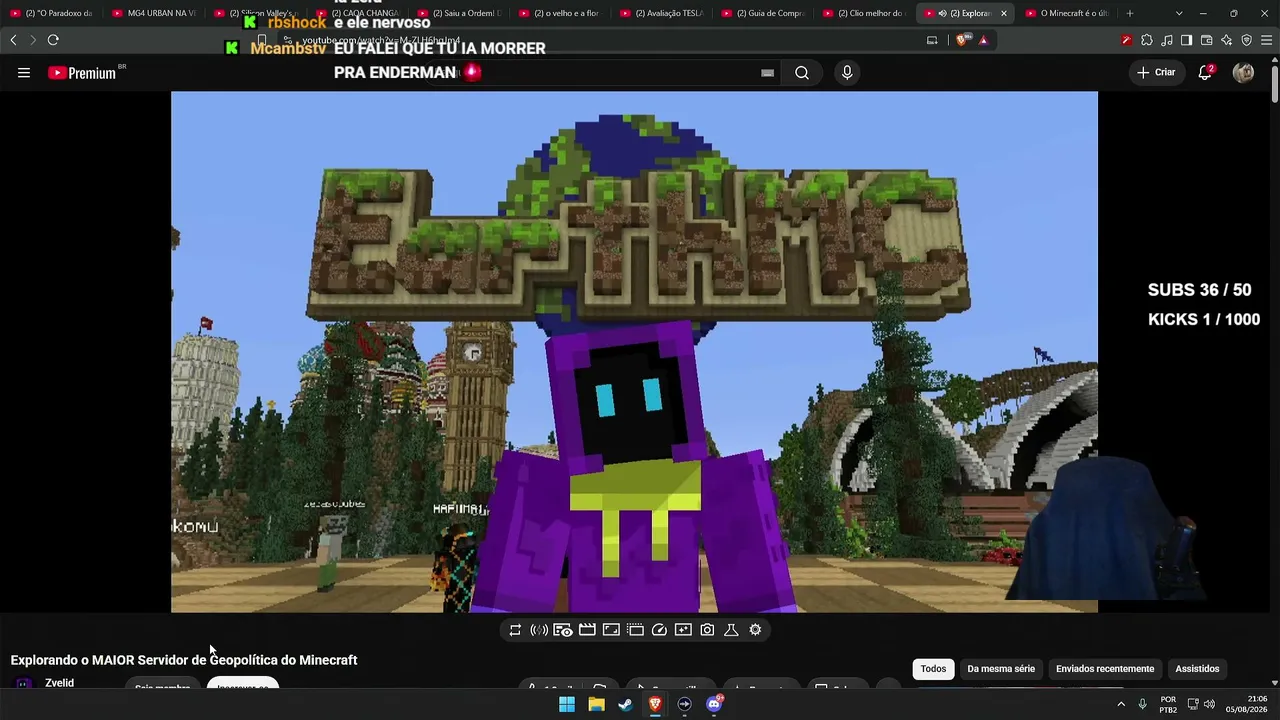
Task: Open browser extensions puzzle icon
Action: pos(1146,40)
